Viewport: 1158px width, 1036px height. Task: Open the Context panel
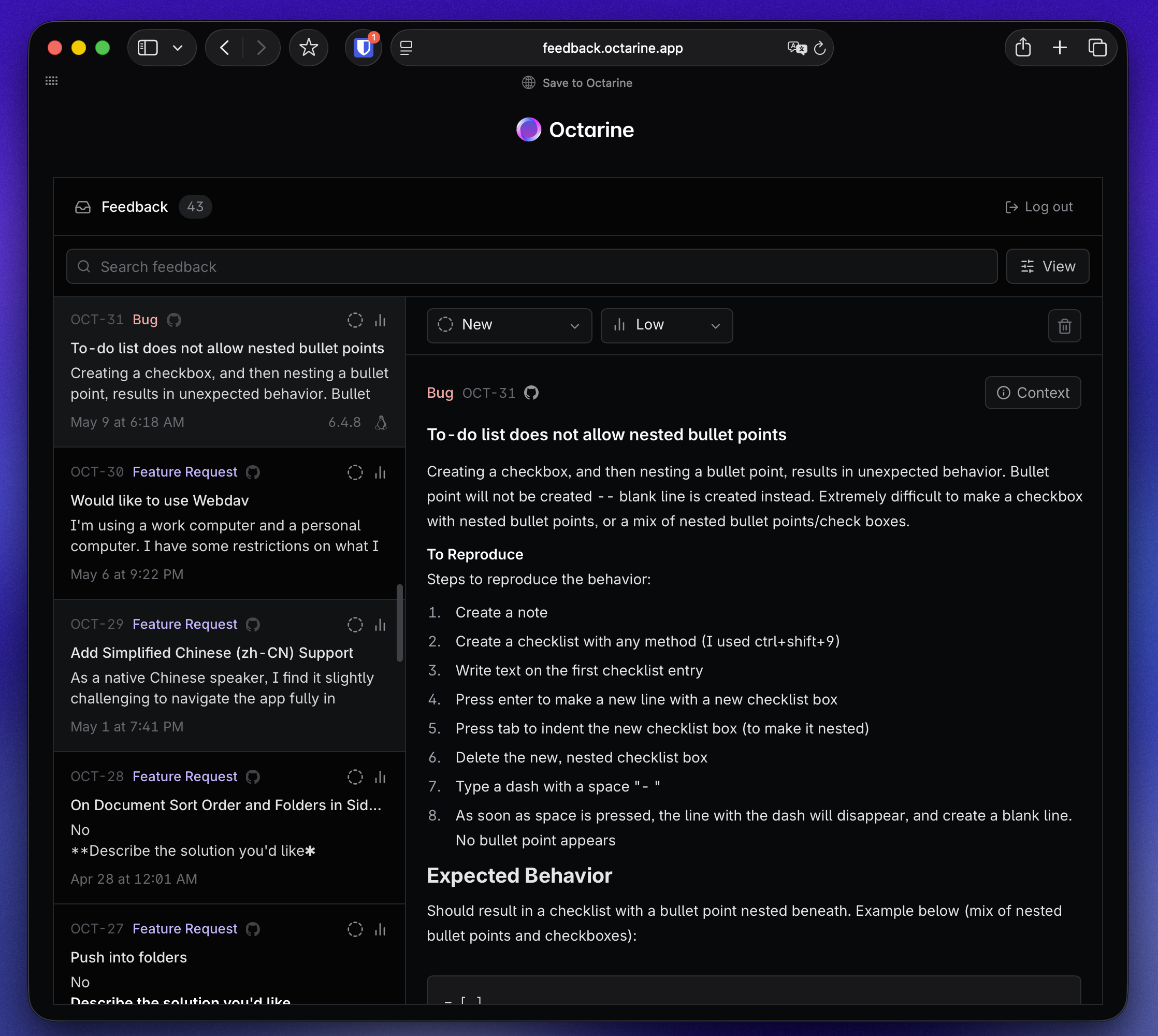click(x=1033, y=393)
